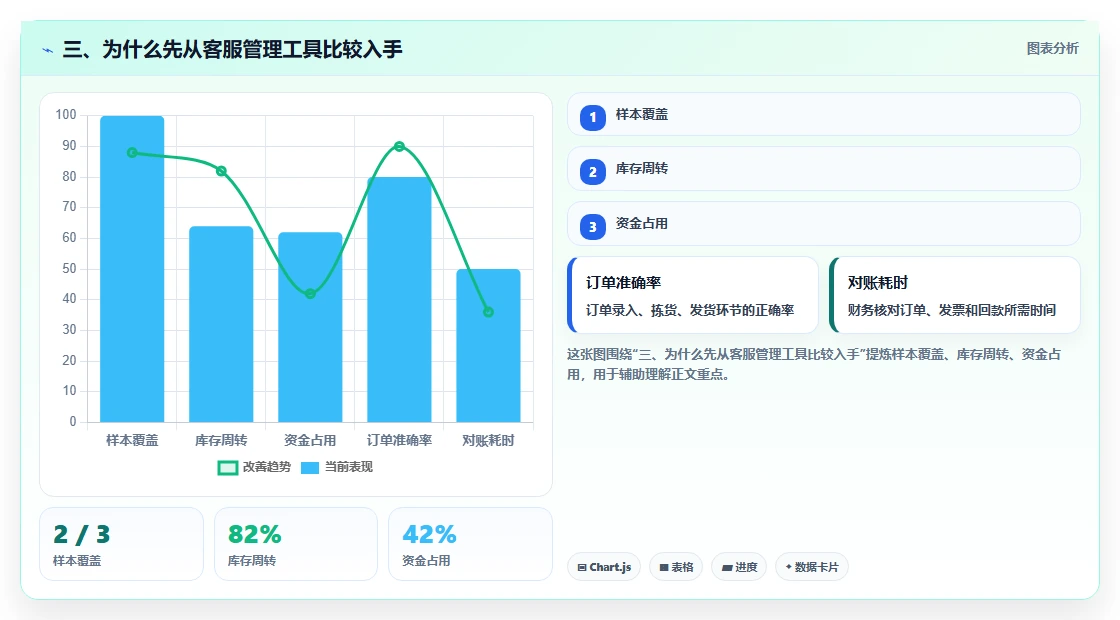Image resolution: width=1120 pixels, height=620 pixels.
Task: Click the 表格 tag label
Action: pyautogui.click(x=682, y=567)
